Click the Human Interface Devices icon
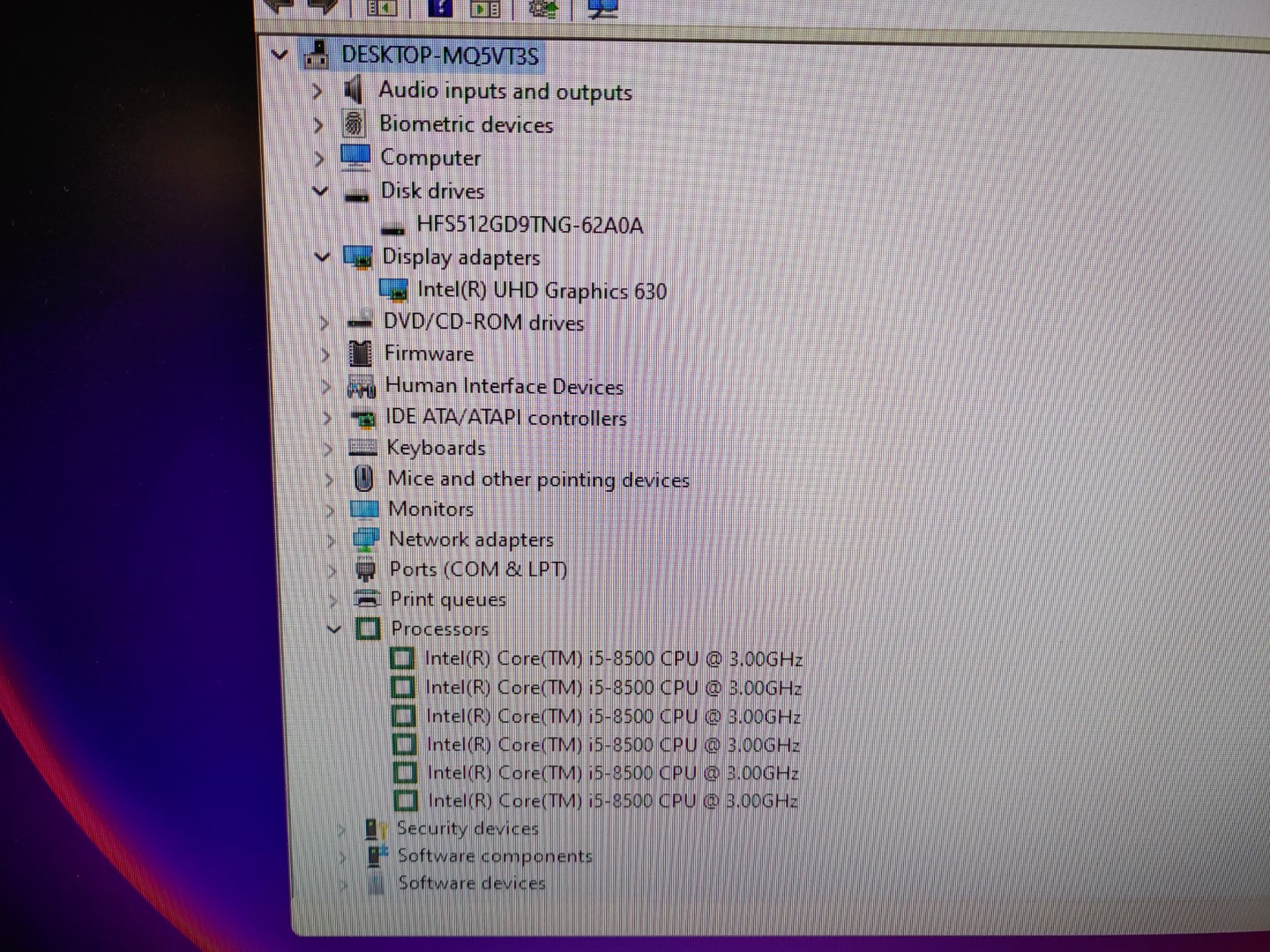 pyautogui.click(x=362, y=386)
